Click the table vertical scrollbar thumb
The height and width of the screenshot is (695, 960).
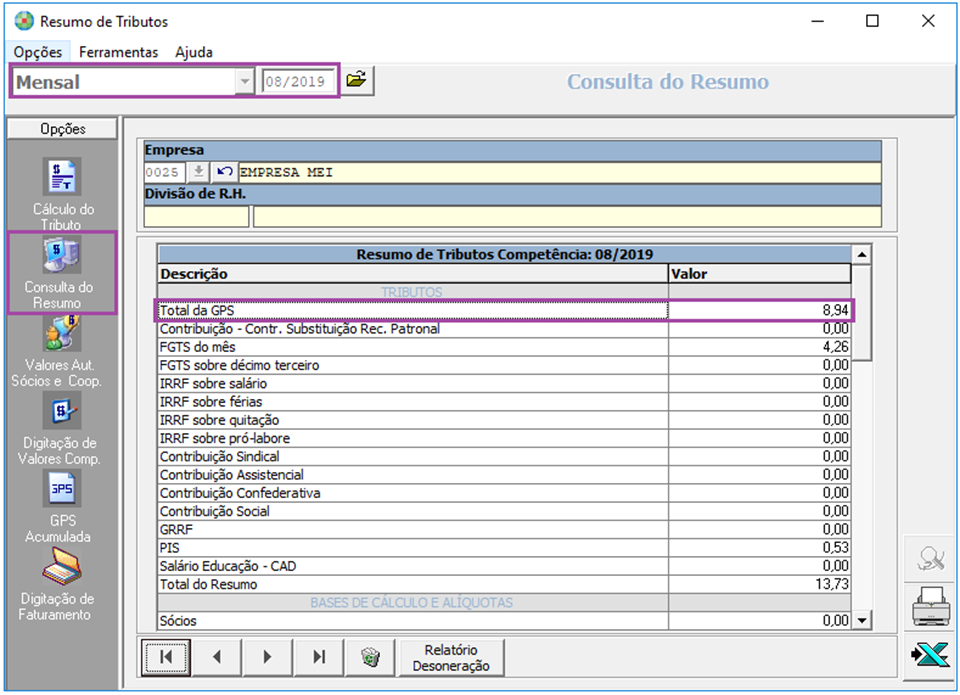click(x=861, y=312)
